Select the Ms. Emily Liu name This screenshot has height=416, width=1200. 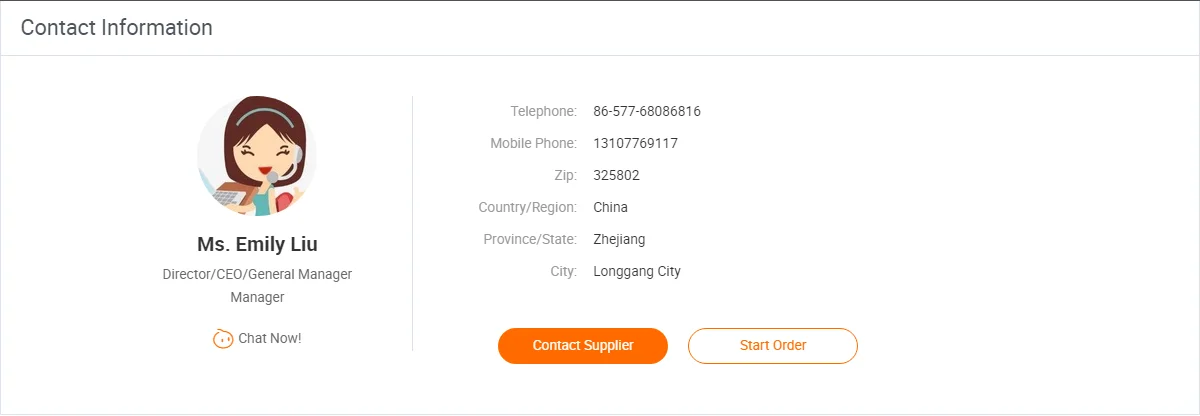(257, 245)
